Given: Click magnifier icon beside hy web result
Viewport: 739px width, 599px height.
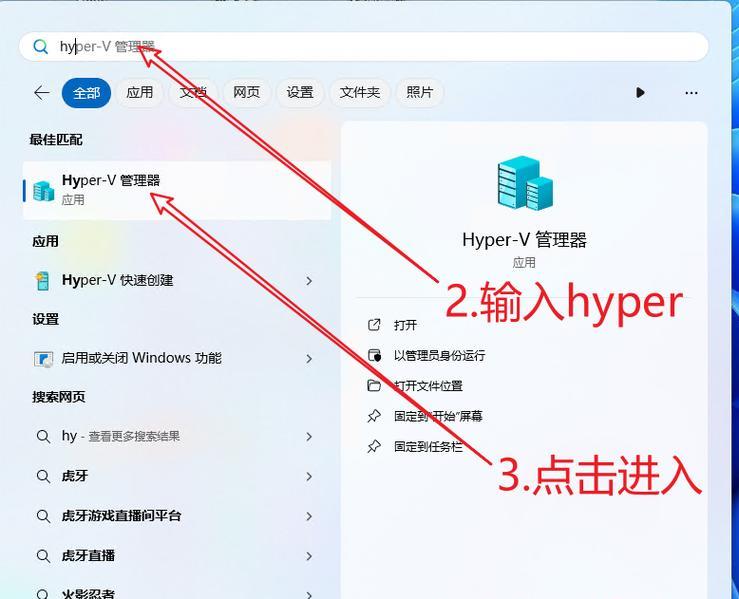Looking at the screenshot, I should tap(43, 436).
